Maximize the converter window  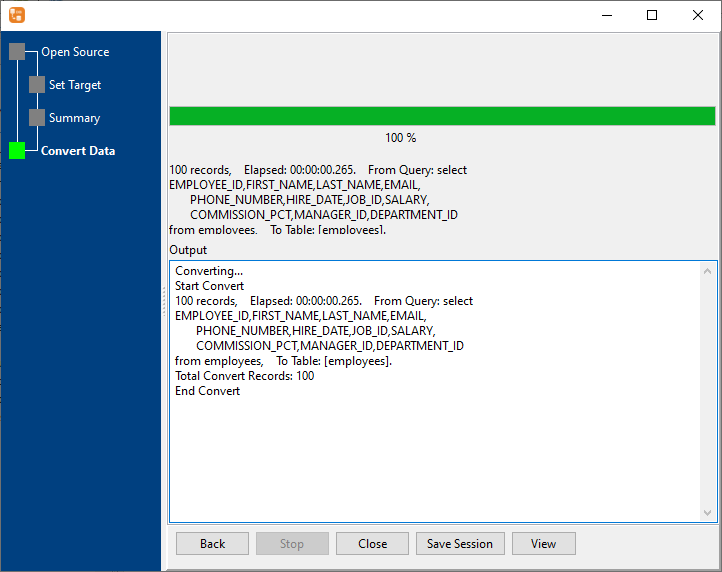tap(652, 15)
